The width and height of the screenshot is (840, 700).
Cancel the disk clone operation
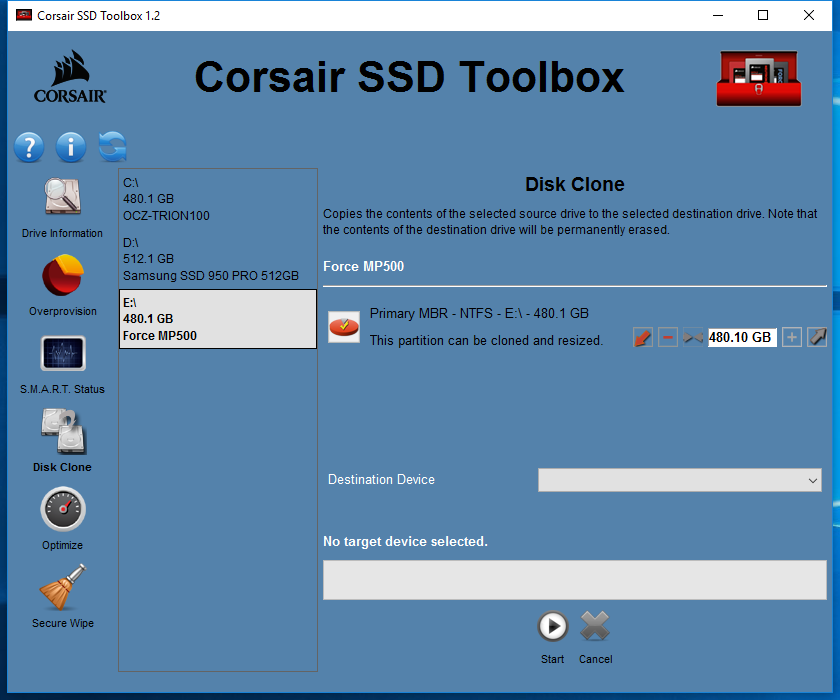click(x=595, y=627)
